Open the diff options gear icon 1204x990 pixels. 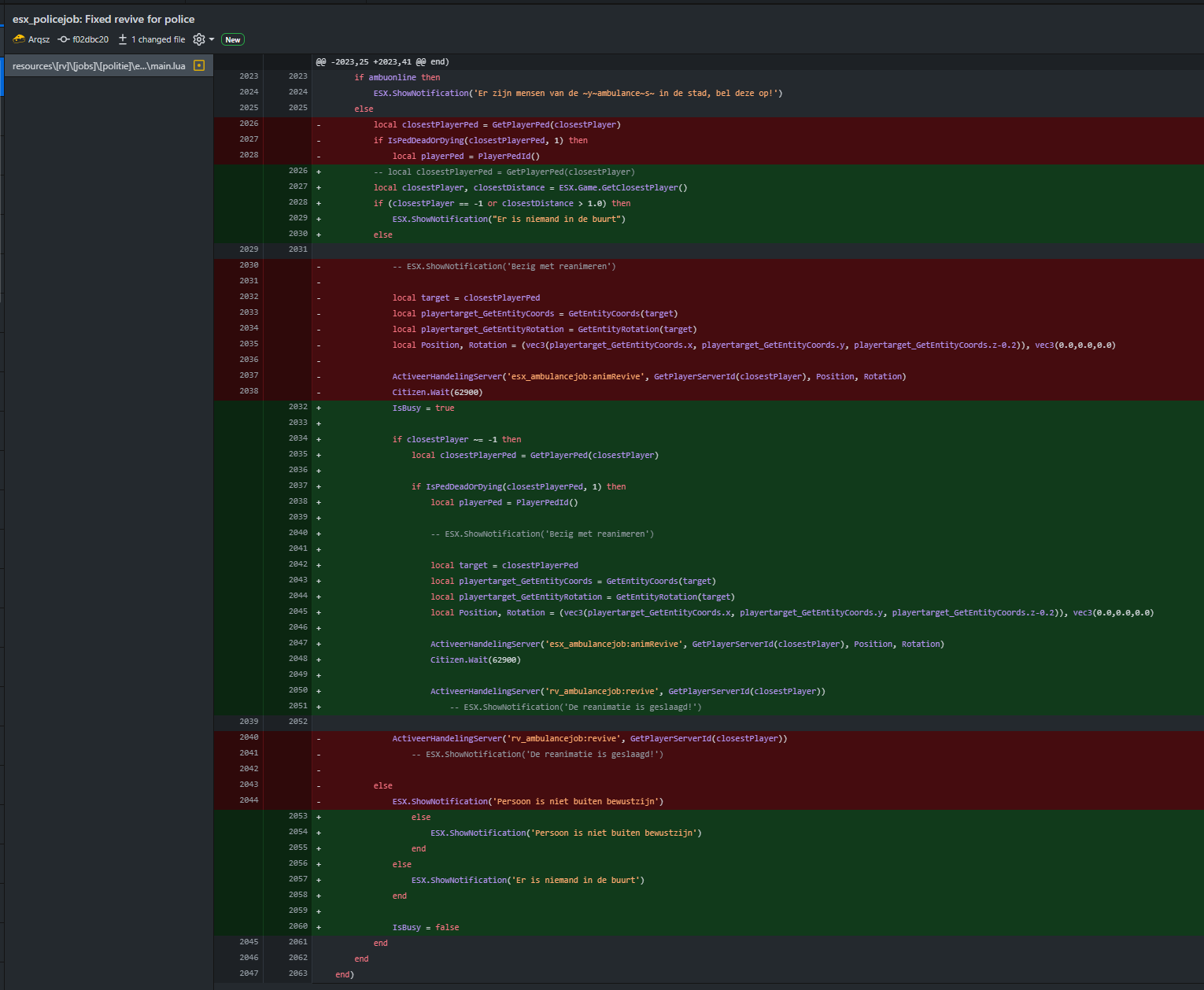(x=199, y=39)
